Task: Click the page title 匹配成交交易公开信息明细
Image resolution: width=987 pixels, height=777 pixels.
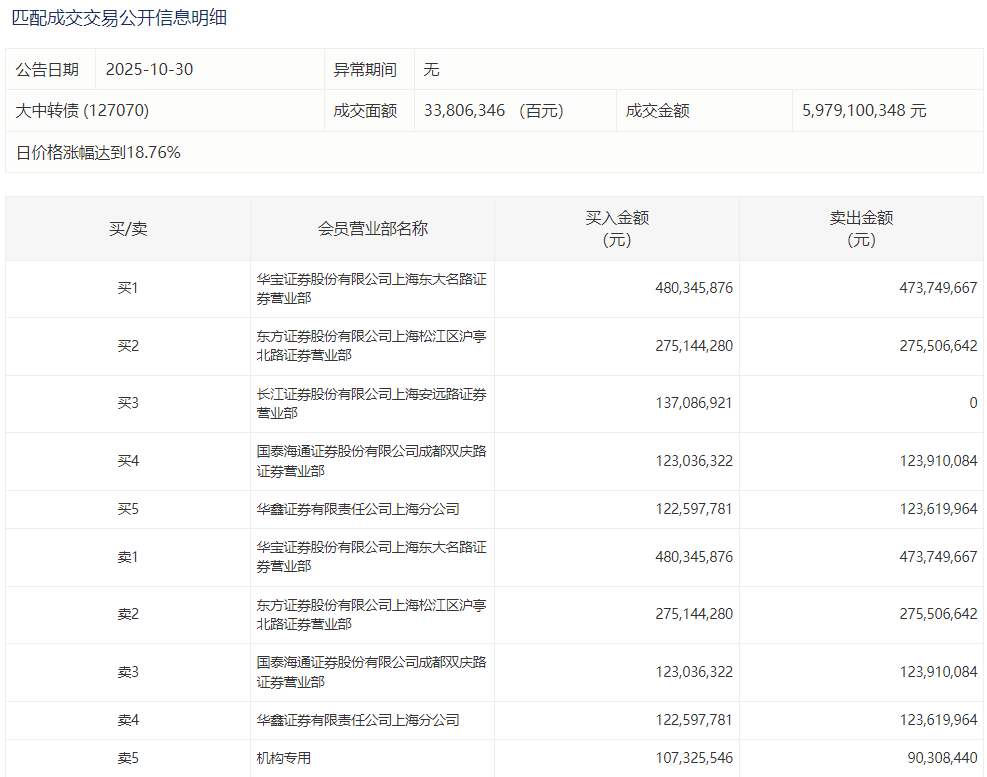Action: pyautogui.click(x=119, y=18)
